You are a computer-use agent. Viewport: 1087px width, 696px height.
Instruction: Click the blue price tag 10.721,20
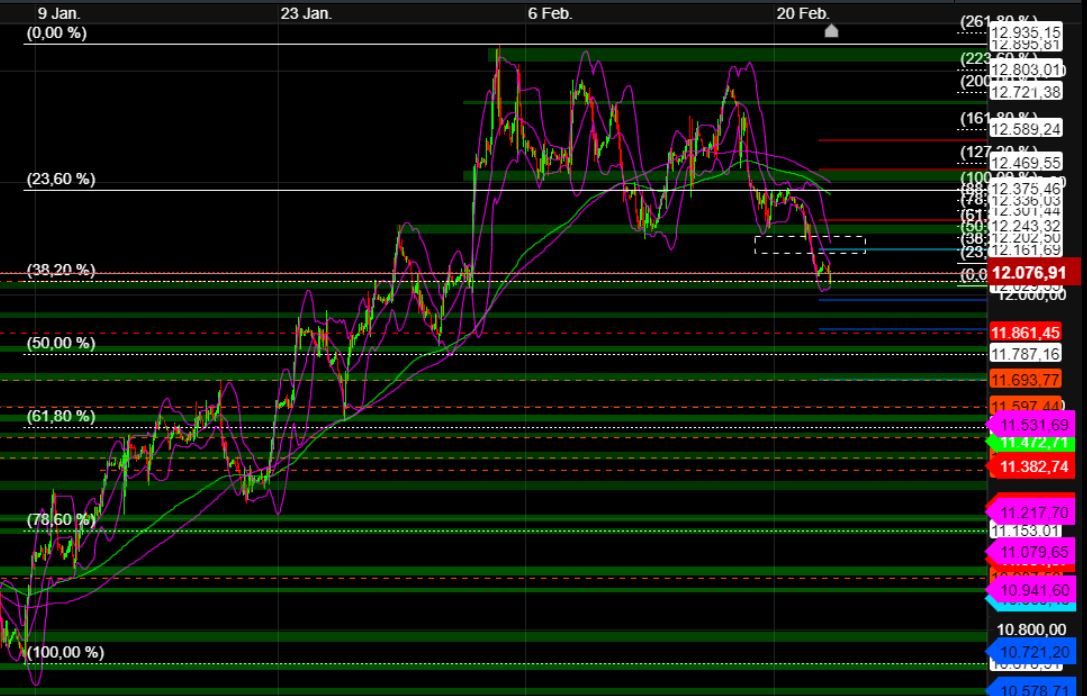[x=1031, y=651]
